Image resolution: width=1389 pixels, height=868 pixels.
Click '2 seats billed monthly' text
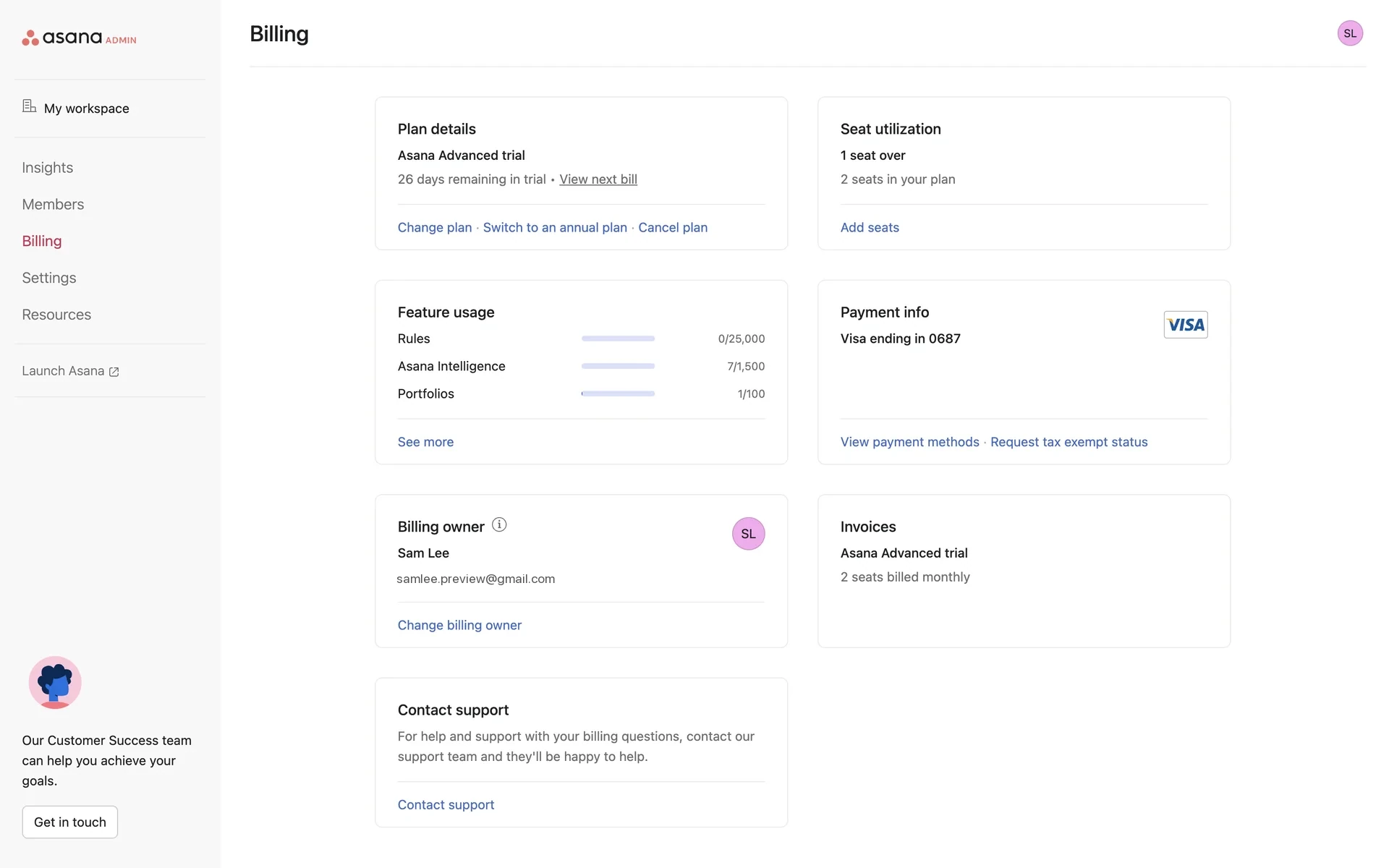(x=905, y=577)
